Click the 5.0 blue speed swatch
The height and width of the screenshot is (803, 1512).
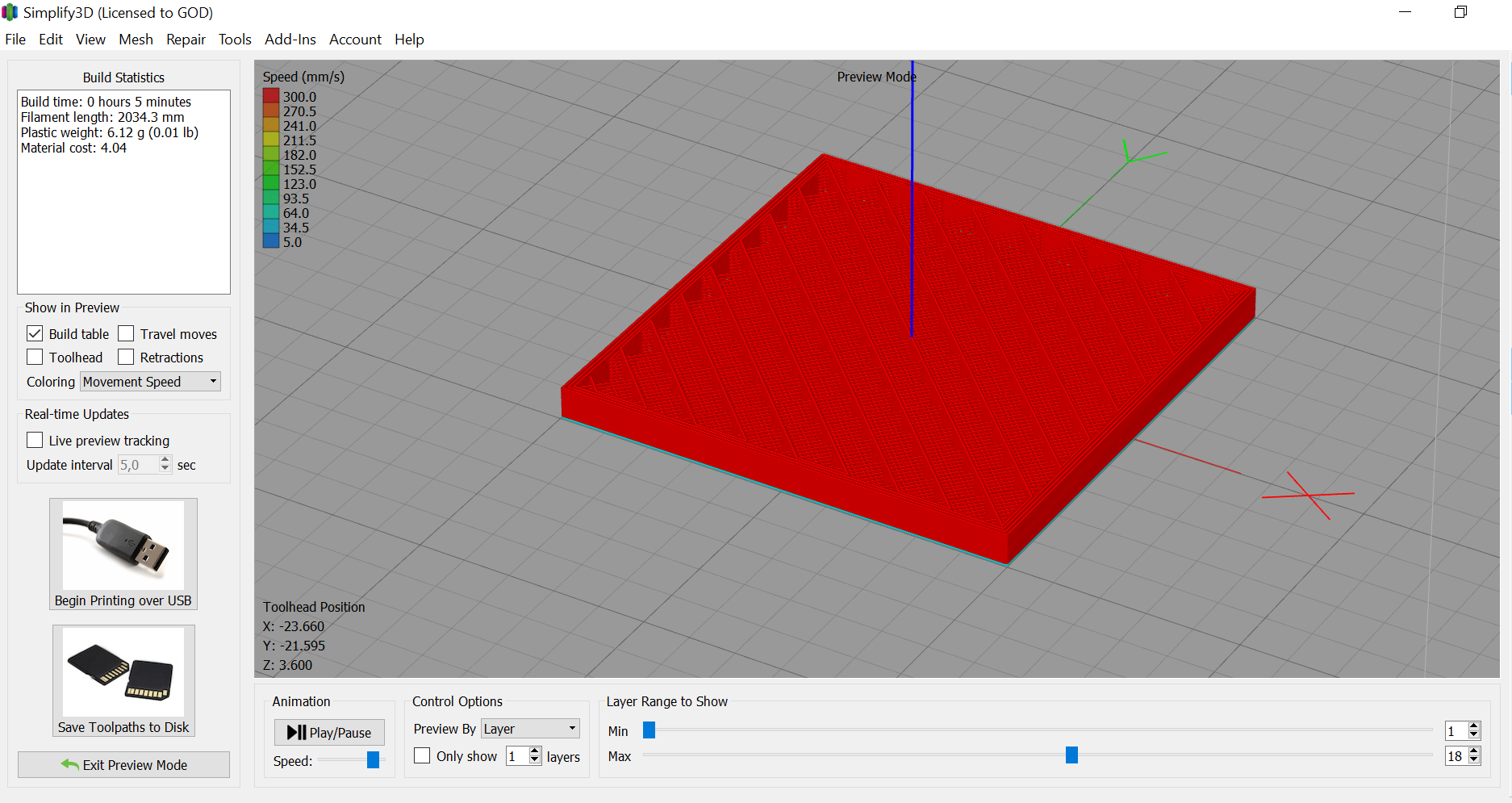coord(271,241)
